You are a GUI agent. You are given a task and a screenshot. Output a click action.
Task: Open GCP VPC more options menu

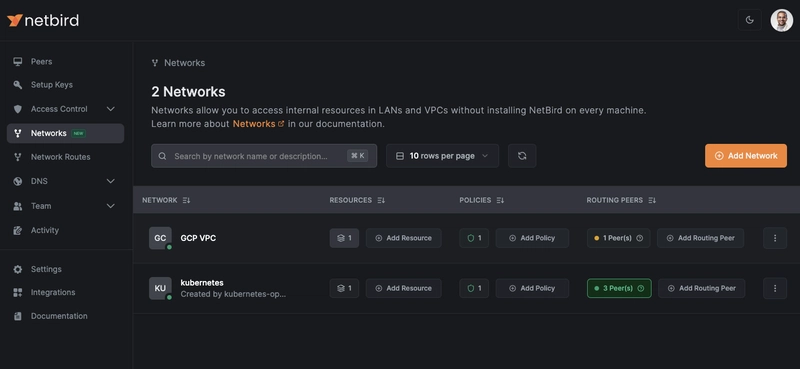[775, 238]
